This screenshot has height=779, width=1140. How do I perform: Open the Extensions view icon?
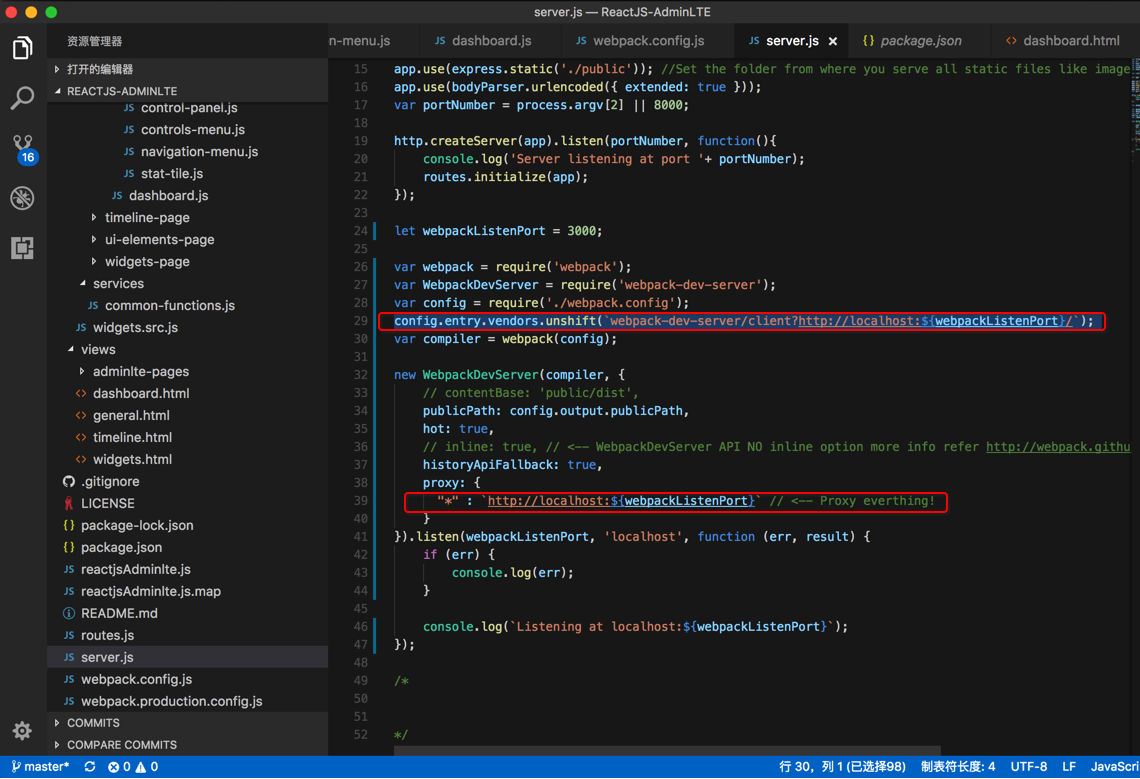point(22,247)
